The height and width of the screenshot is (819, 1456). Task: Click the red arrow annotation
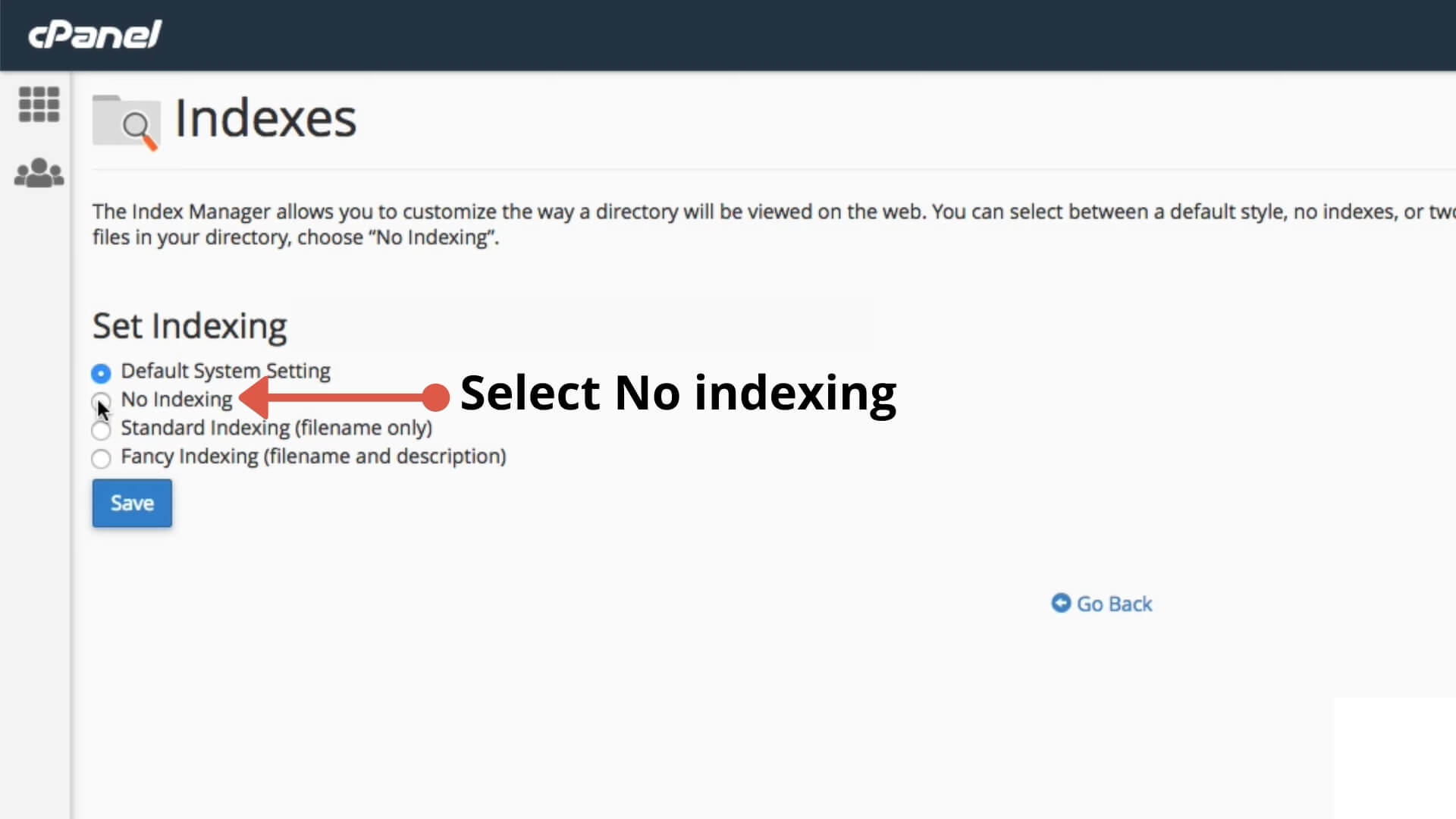pyautogui.click(x=341, y=394)
